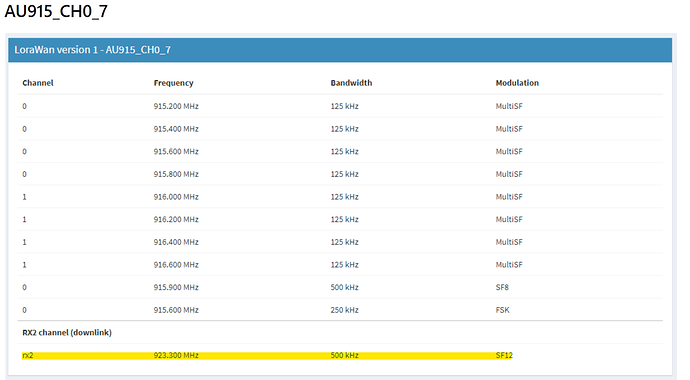Click channel 0 in the 915.200 MHz row
Screen dimensions: 690x380
coord(24,106)
